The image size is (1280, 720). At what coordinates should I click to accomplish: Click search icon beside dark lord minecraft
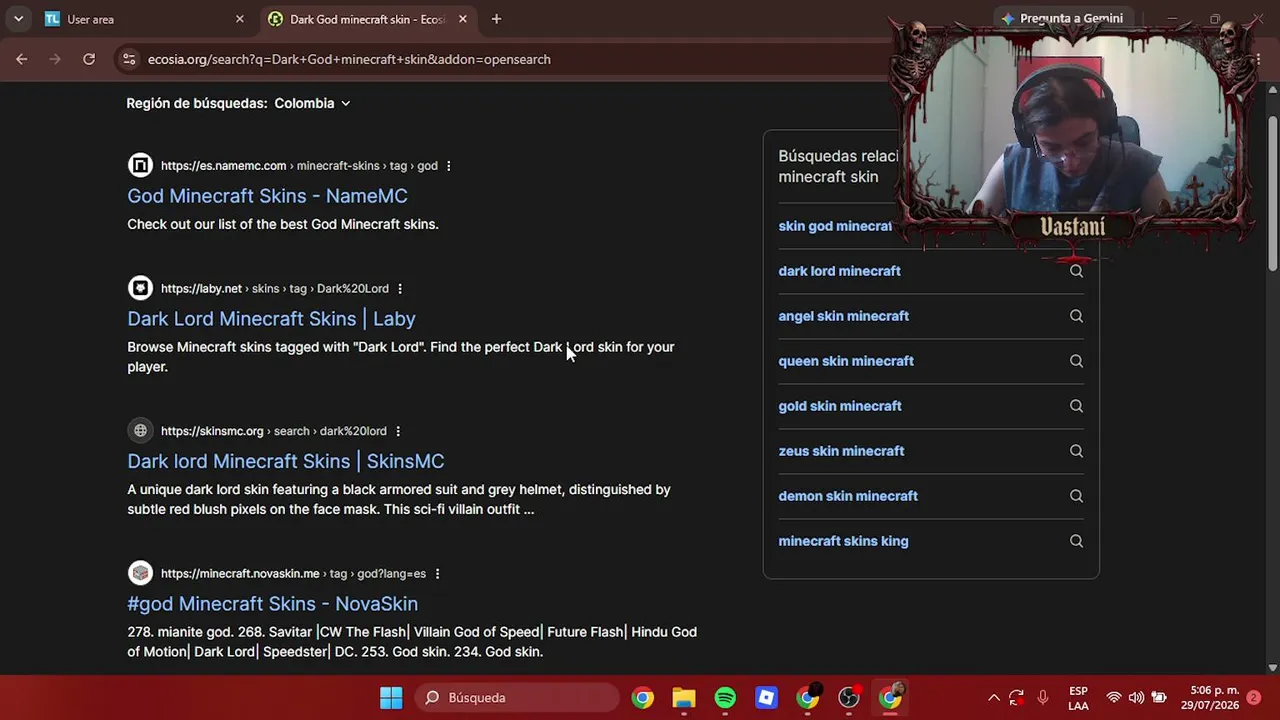[1076, 271]
